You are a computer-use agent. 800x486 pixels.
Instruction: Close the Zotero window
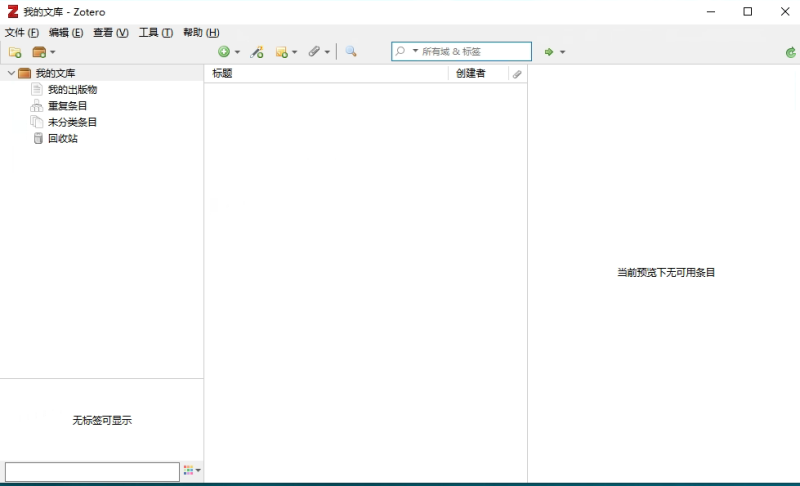coord(785,11)
